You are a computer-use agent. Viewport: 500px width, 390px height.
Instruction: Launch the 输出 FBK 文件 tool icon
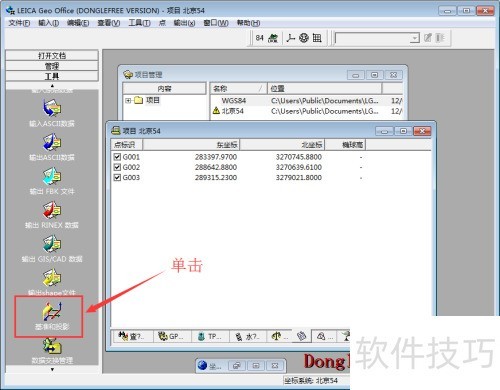click(52, 177)
